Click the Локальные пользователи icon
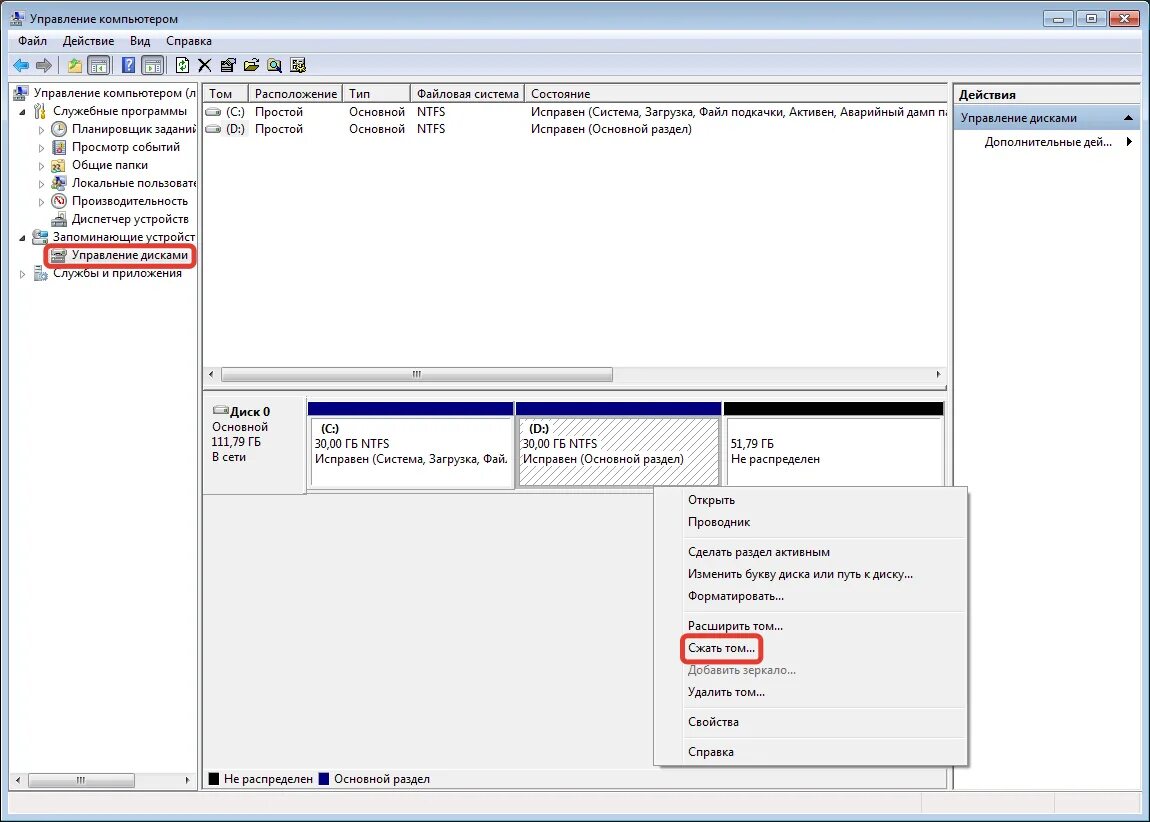This screenshot has height=822, width=1150. pos(59,183)
